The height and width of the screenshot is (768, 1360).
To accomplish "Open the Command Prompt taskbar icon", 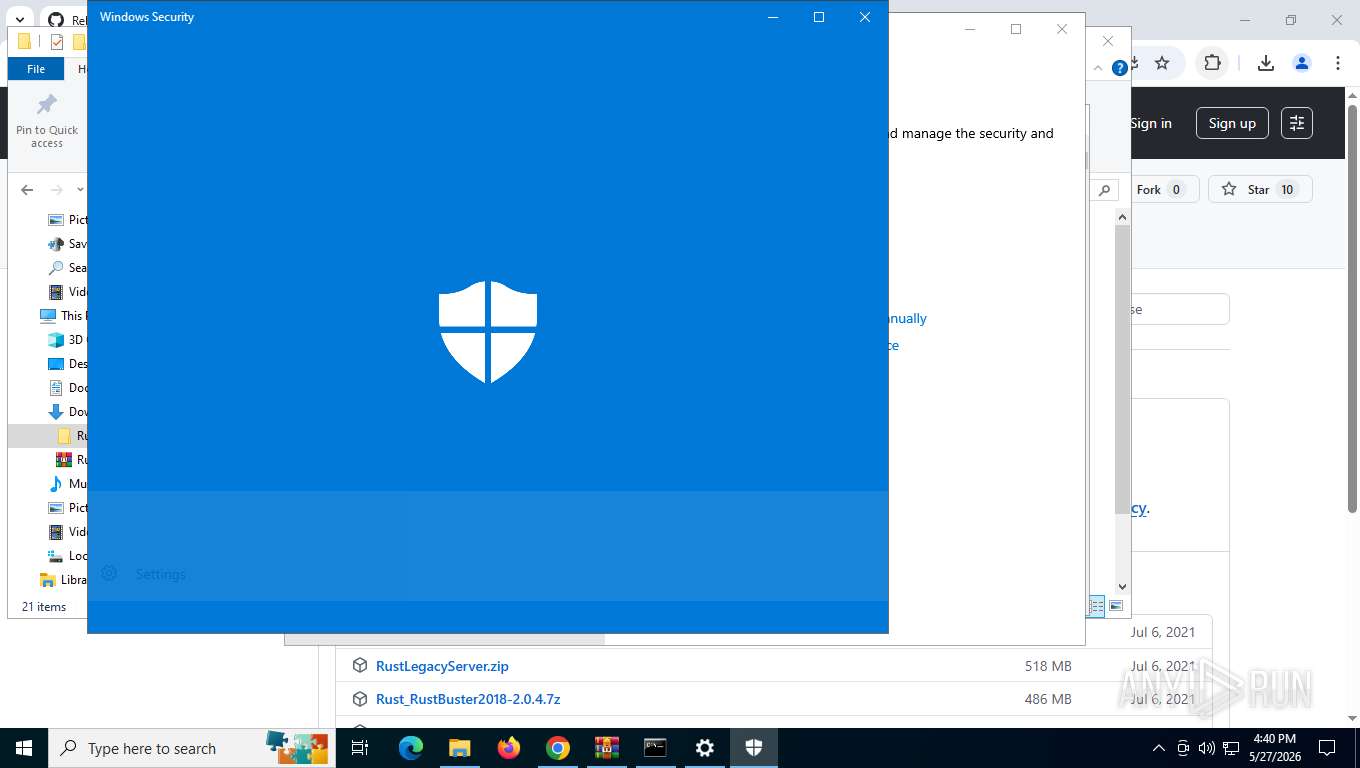I will pos(655,748).
